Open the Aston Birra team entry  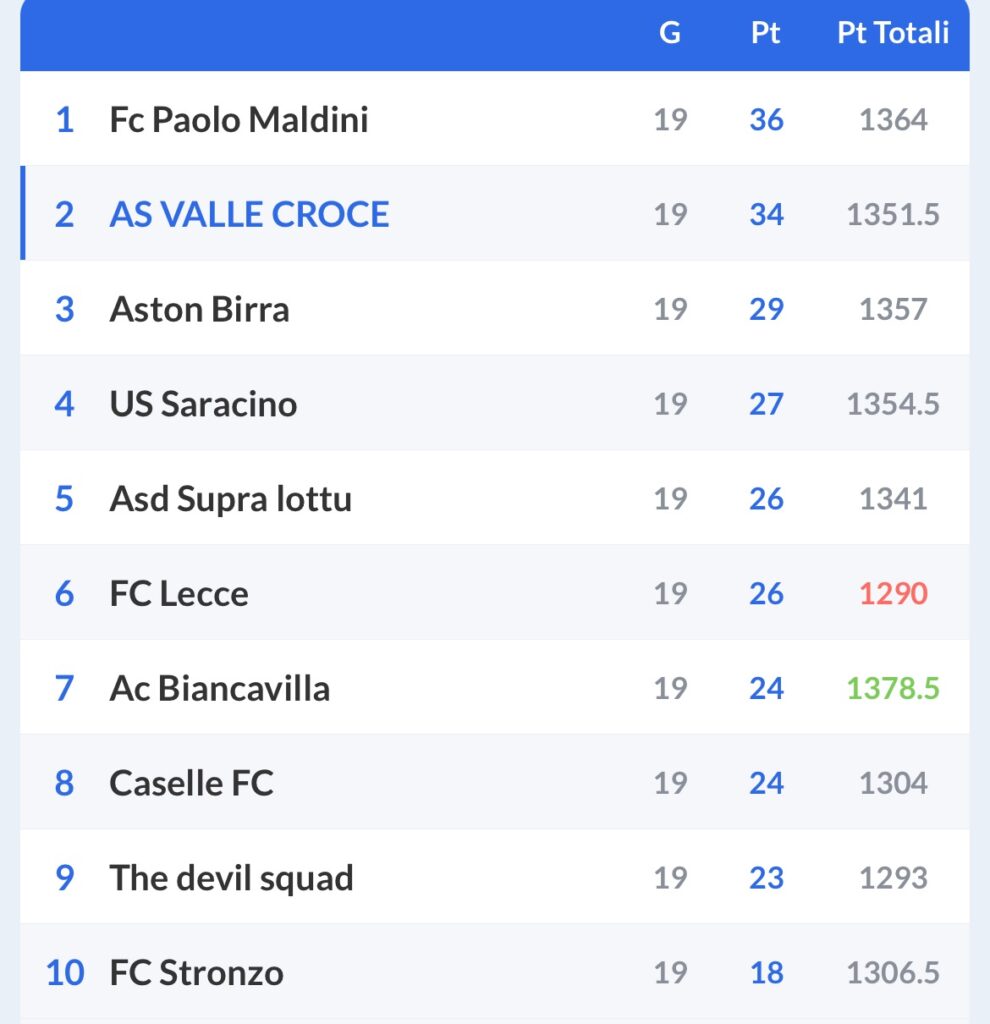pyautogui.click(x=199, y=309)
